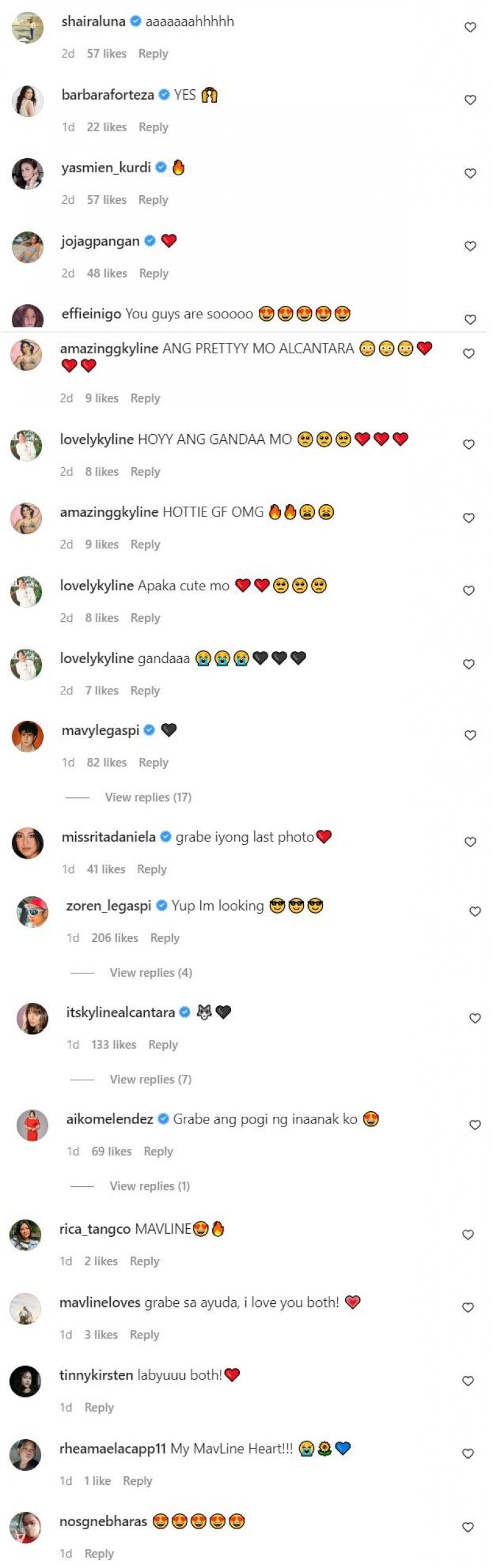Viewport: 493px width, 1568px height.
Task: Like jojagpangan's red heart comment
Action: coord(470,246)
